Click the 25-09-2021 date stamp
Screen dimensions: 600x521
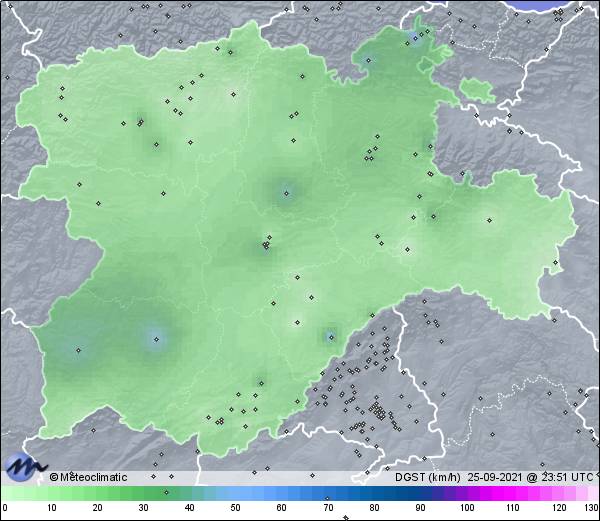(x=495, y=477)
